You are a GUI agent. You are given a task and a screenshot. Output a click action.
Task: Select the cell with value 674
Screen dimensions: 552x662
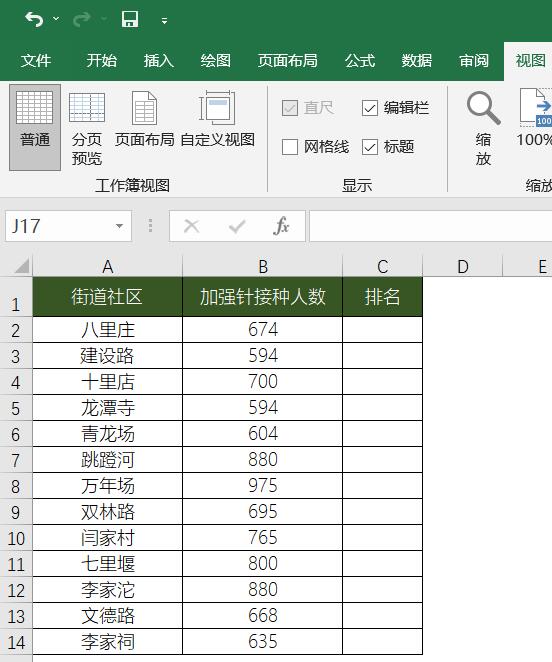[x=263, y=330]
